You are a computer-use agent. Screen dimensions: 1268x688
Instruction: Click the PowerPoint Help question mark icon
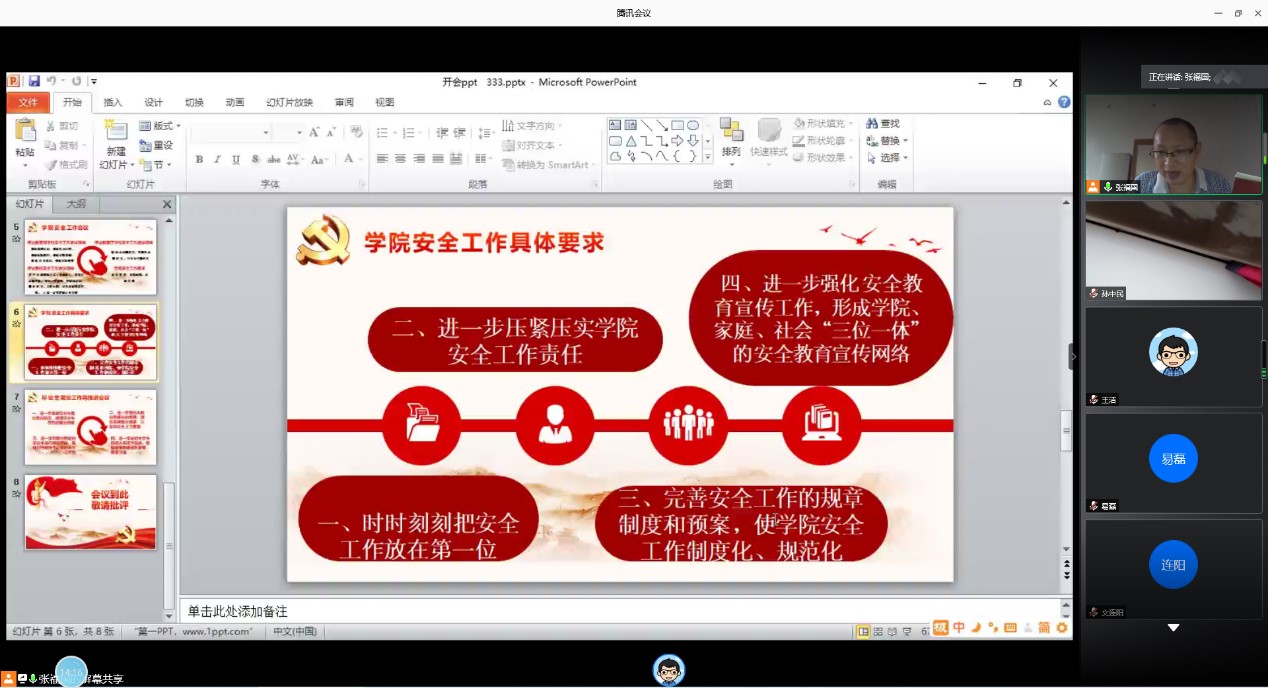[x=1064, y=102]
